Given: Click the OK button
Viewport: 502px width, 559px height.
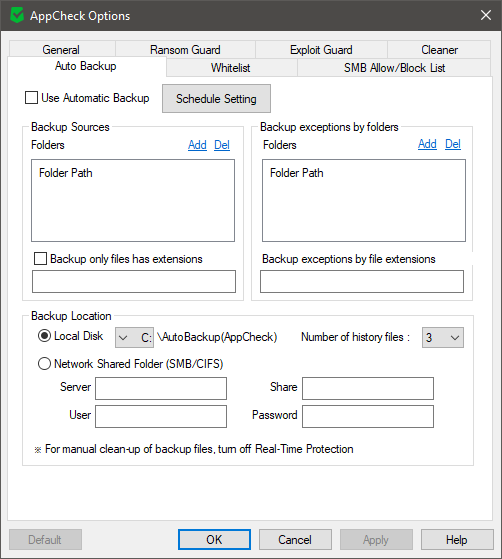Looking at the screenshot, I should point(214,539).
